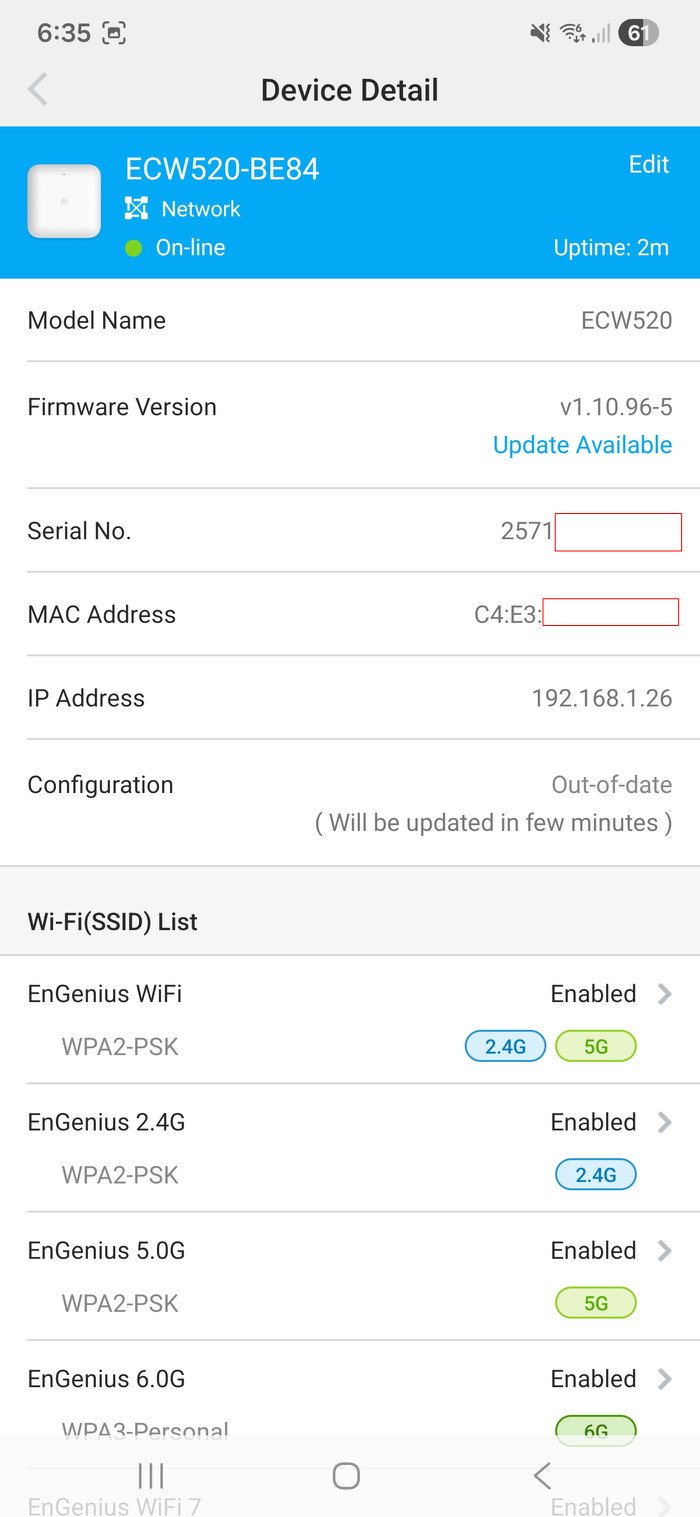Image resolution: width=700 pixels, height=1517 pixels.
Task: Tap the screen recorder status bar icon
Action: pyautogui.click(x=114, y=33)
